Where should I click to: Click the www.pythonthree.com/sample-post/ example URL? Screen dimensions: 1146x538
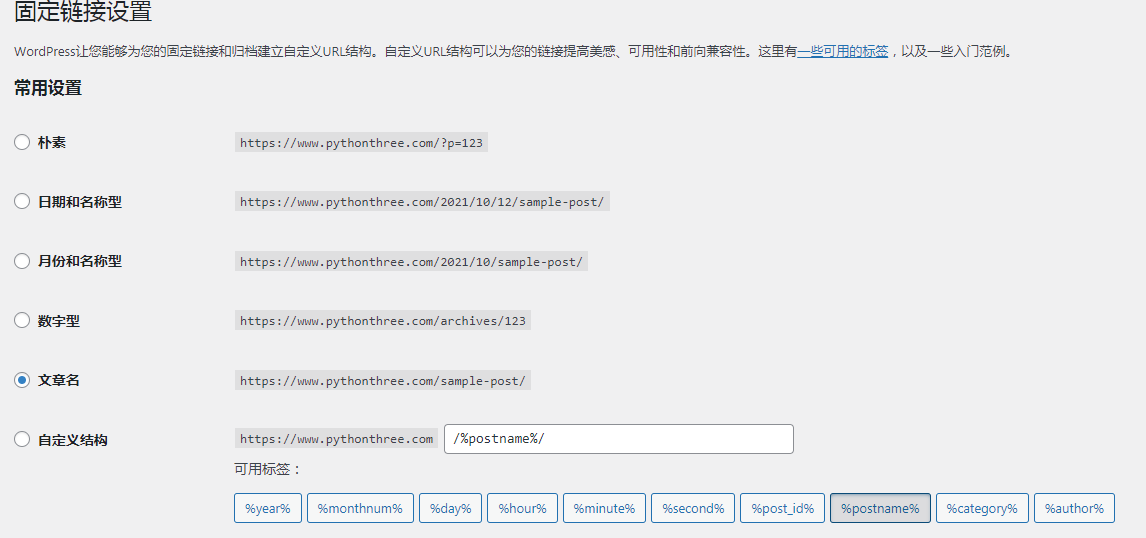383,381
